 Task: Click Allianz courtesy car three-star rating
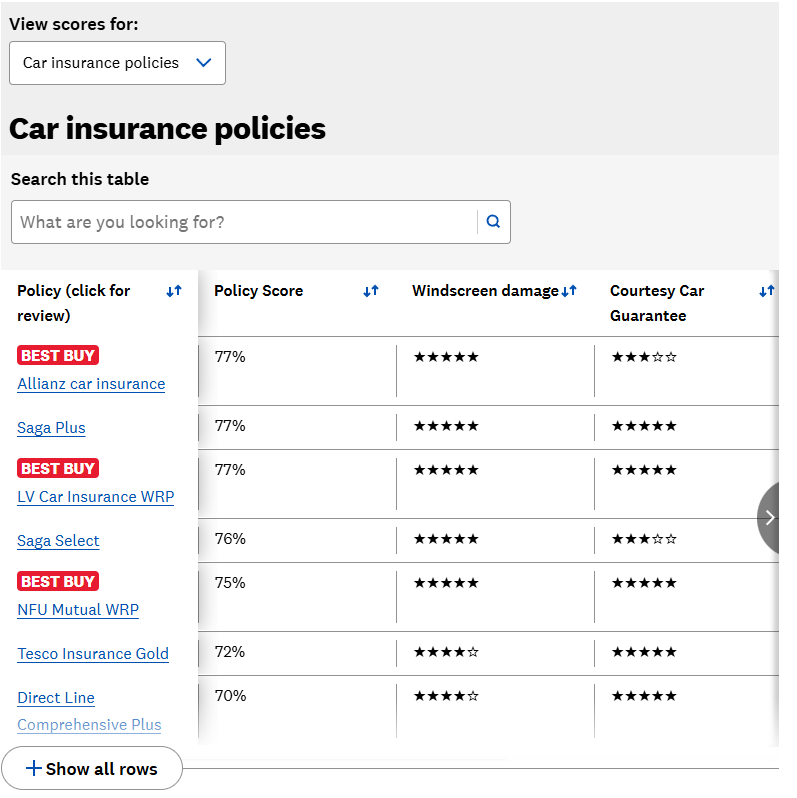tap(644, 357)
